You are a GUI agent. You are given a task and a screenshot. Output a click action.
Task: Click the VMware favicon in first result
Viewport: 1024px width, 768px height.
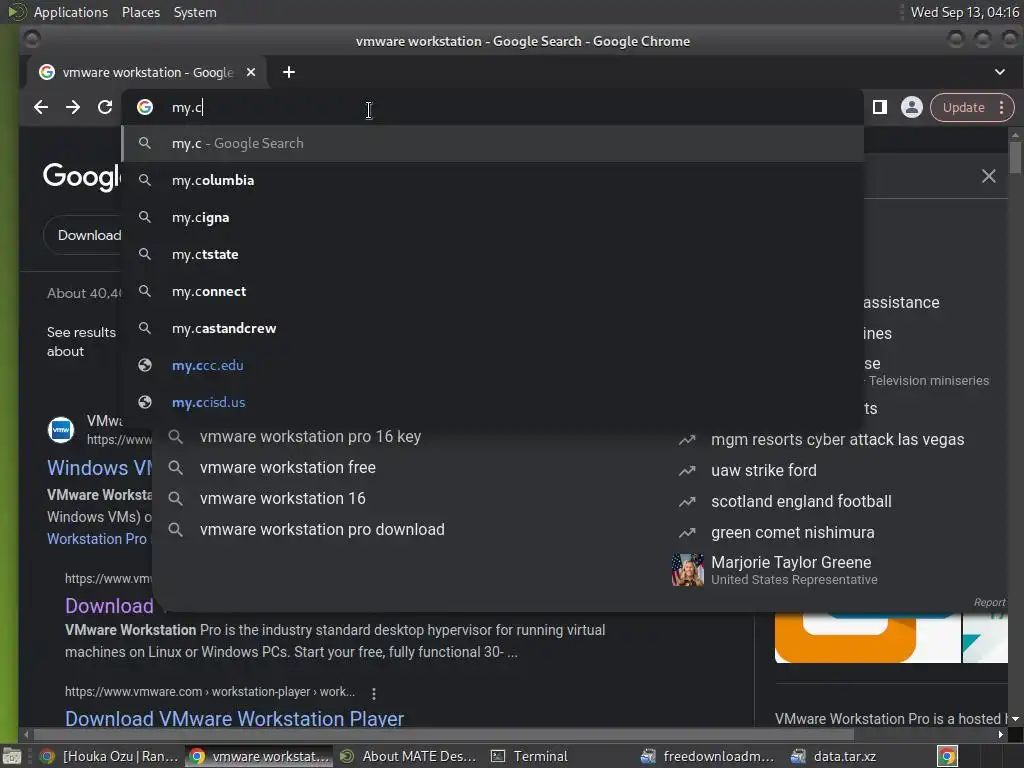click(61, 430)
